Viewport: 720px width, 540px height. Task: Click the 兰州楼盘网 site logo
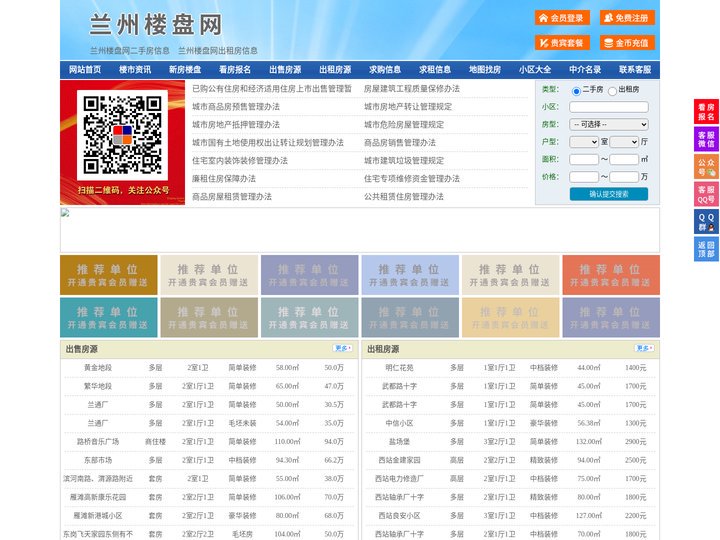coord(156,25)
